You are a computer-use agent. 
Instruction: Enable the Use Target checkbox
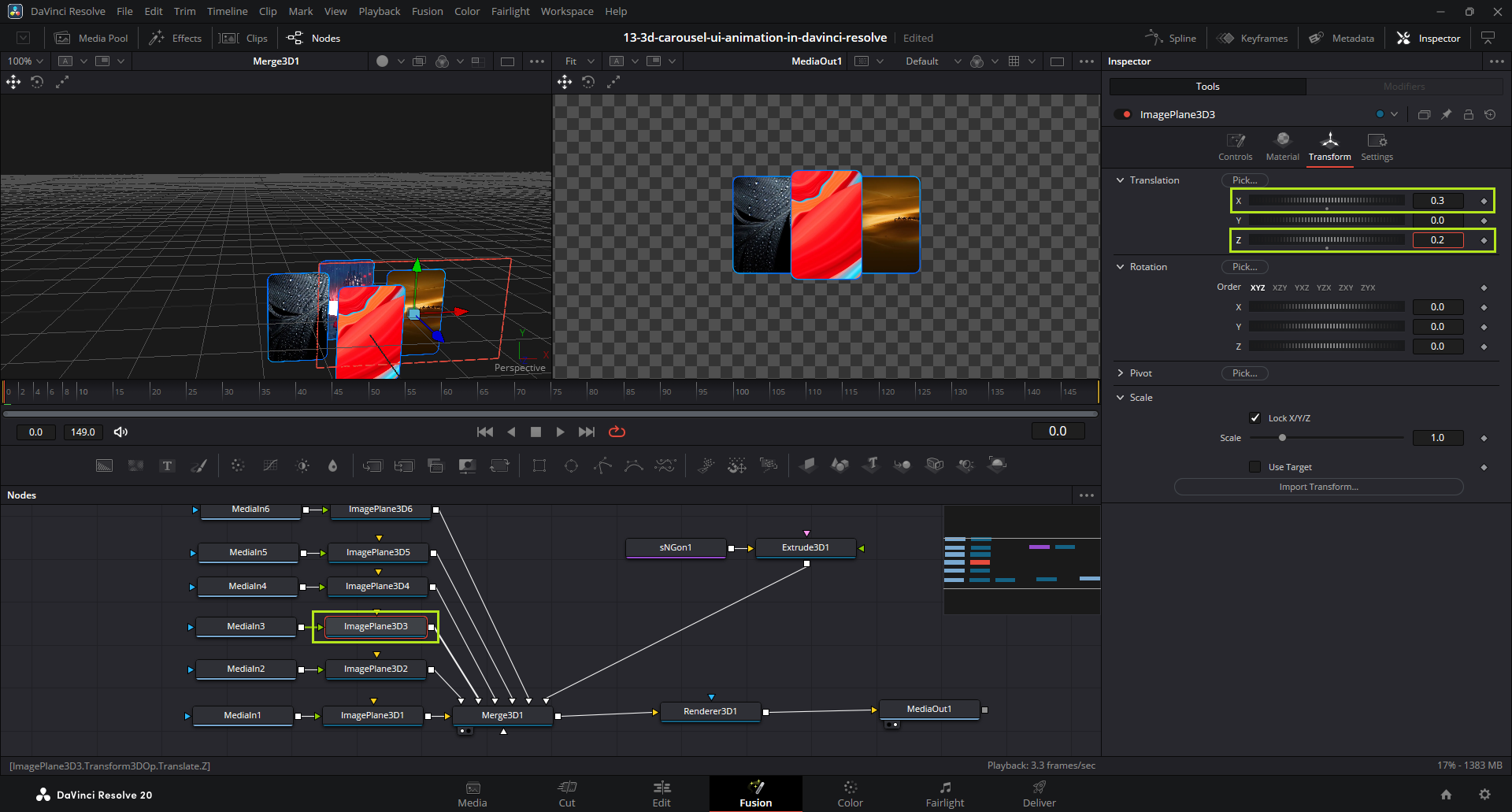1255,467
